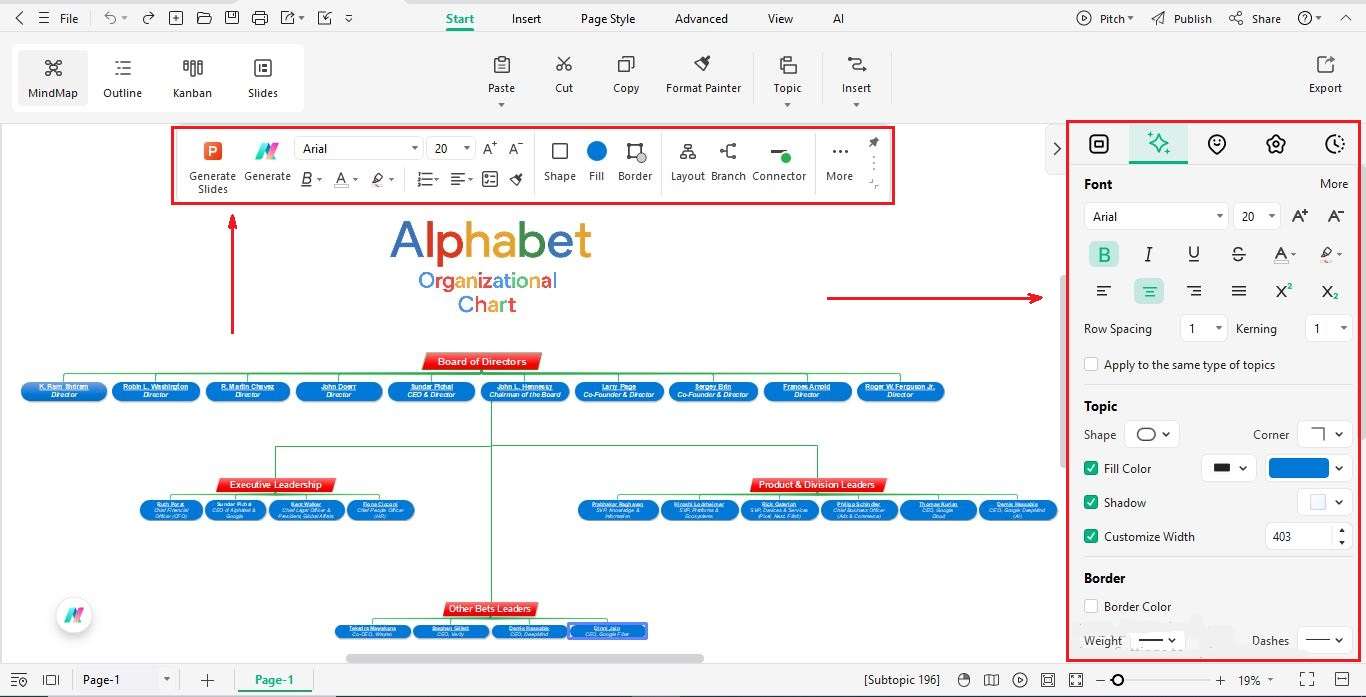1366x697 pixels.
Task: Switch to Kanban view mode
Action: pyautogui.click(x=192, y=78)
